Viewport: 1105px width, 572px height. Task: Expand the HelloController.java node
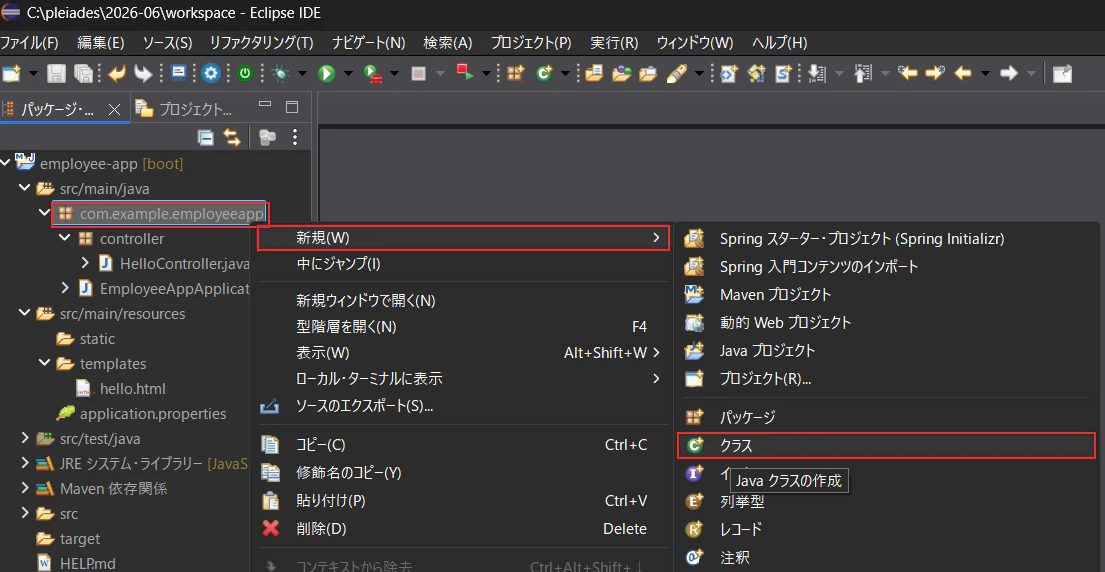85,263
